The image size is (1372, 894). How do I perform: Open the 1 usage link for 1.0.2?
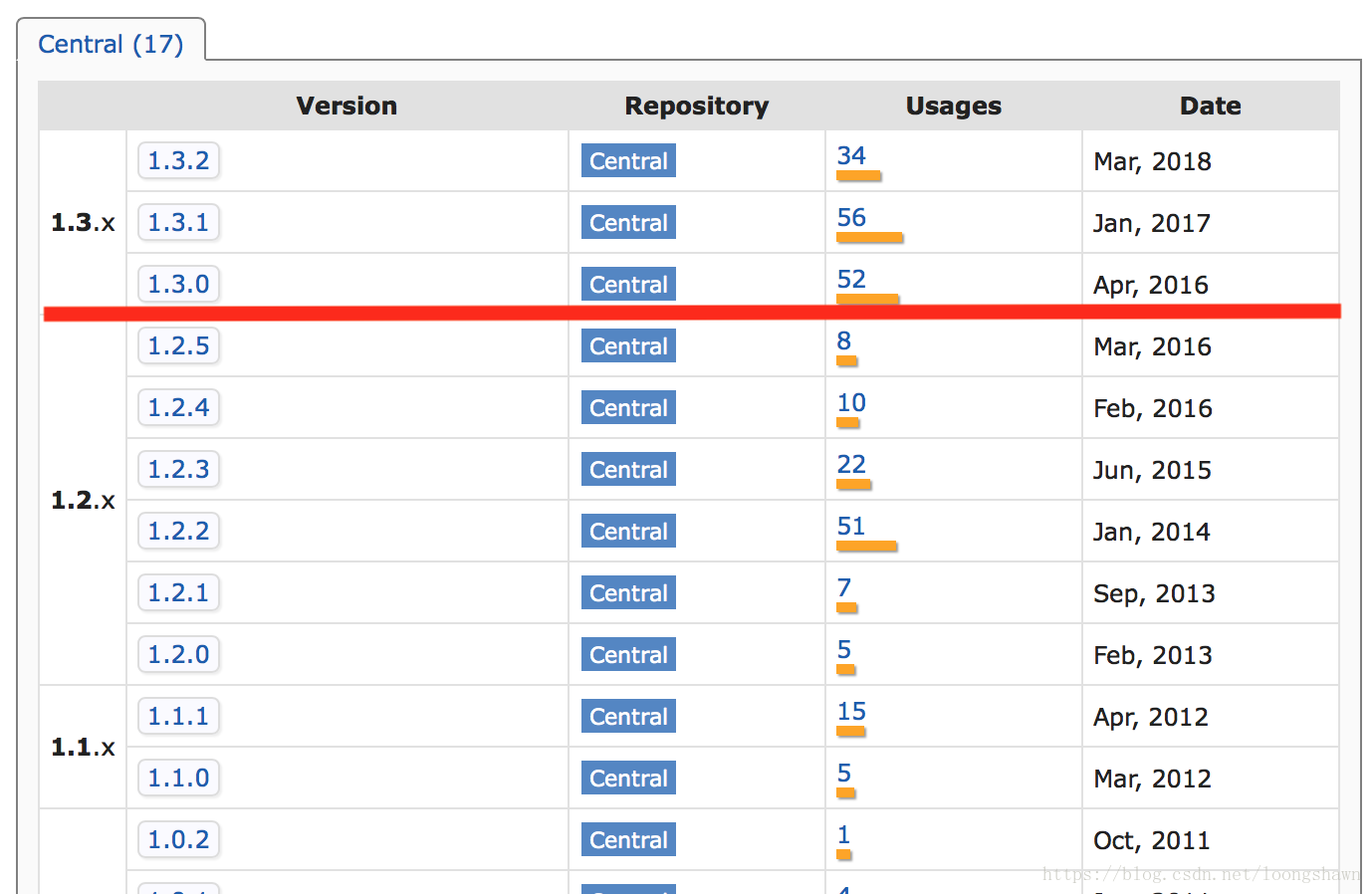pos(844,834)
